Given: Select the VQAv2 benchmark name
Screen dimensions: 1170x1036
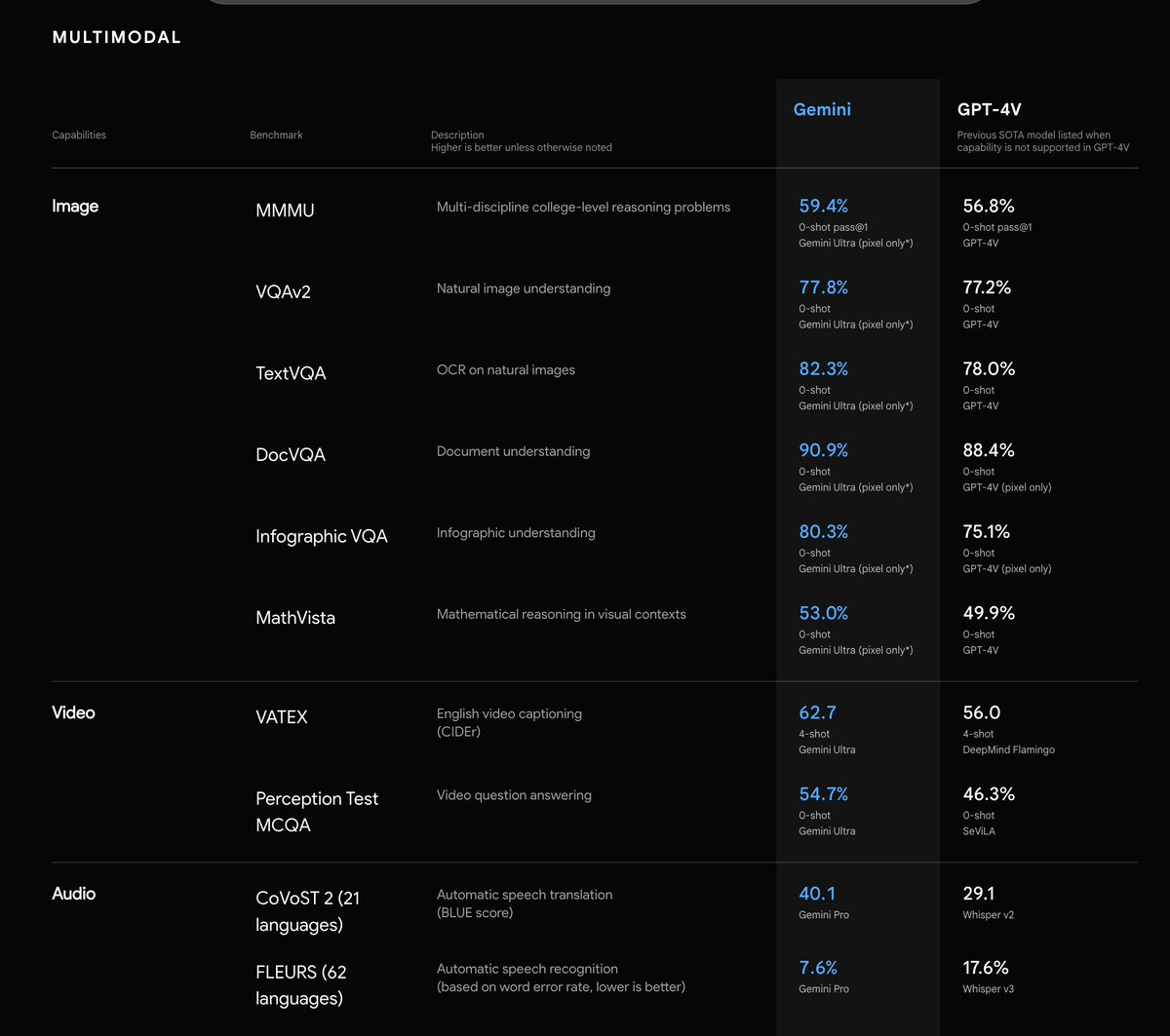Looking at the screenshot, I should coord(283,291).
